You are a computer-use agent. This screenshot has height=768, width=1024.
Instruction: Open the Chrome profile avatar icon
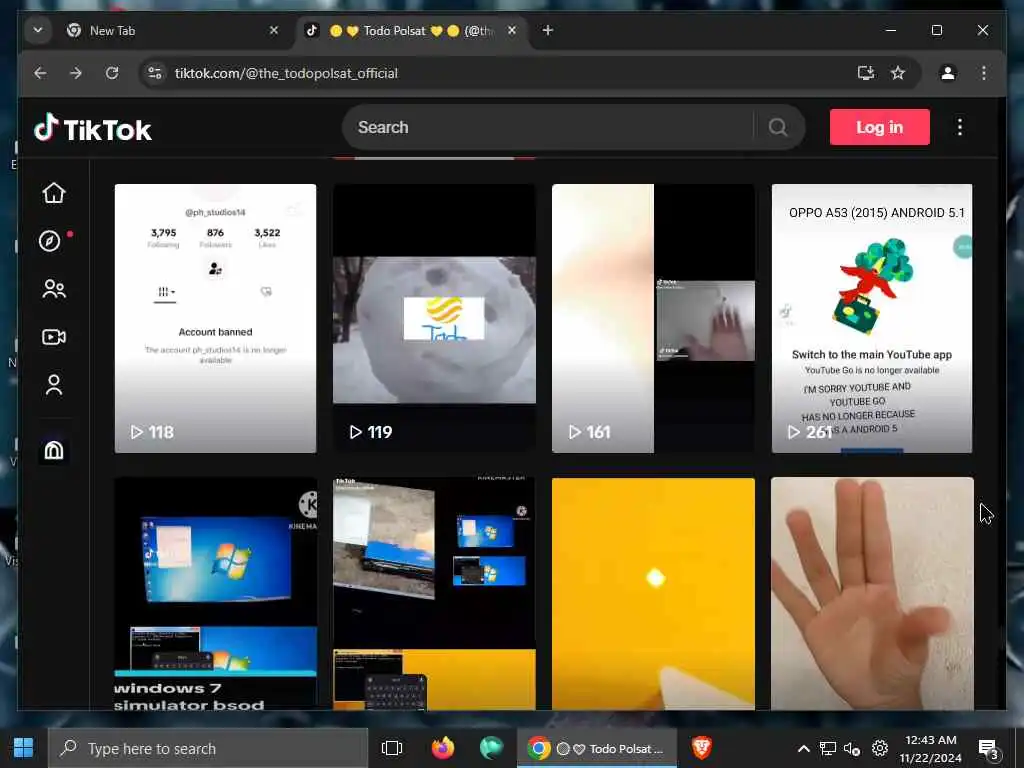[948, 73]
